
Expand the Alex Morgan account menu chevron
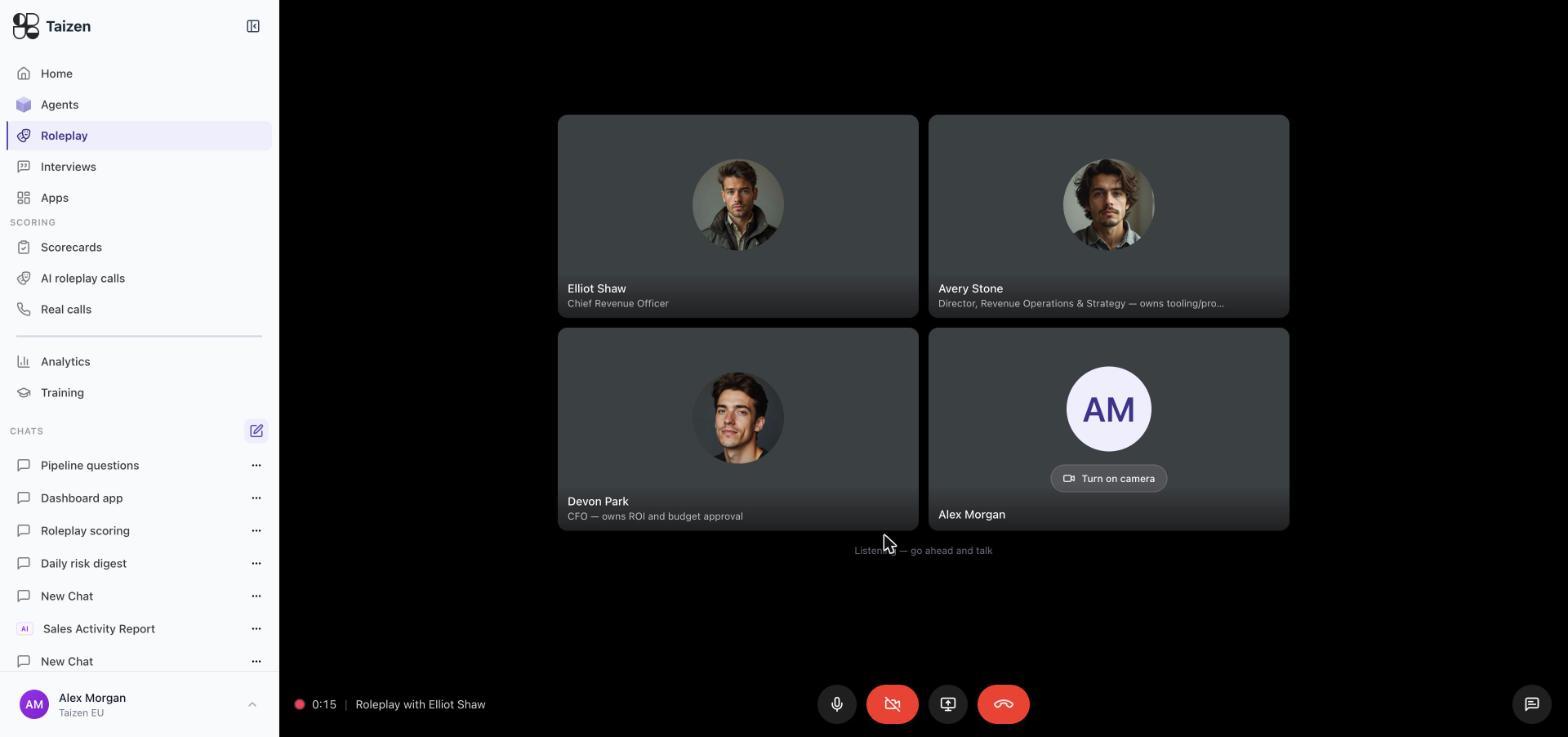(x=252, y=704)
